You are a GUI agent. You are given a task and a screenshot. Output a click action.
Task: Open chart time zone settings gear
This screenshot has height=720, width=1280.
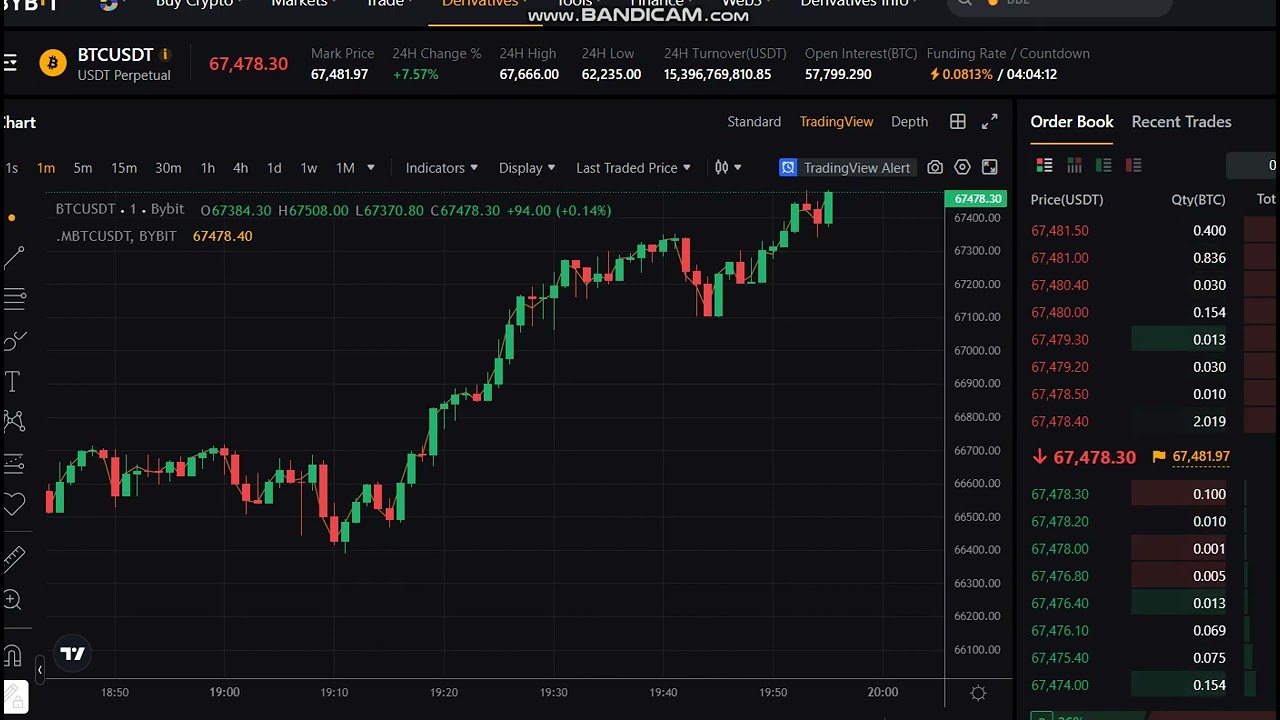(979, 693)
